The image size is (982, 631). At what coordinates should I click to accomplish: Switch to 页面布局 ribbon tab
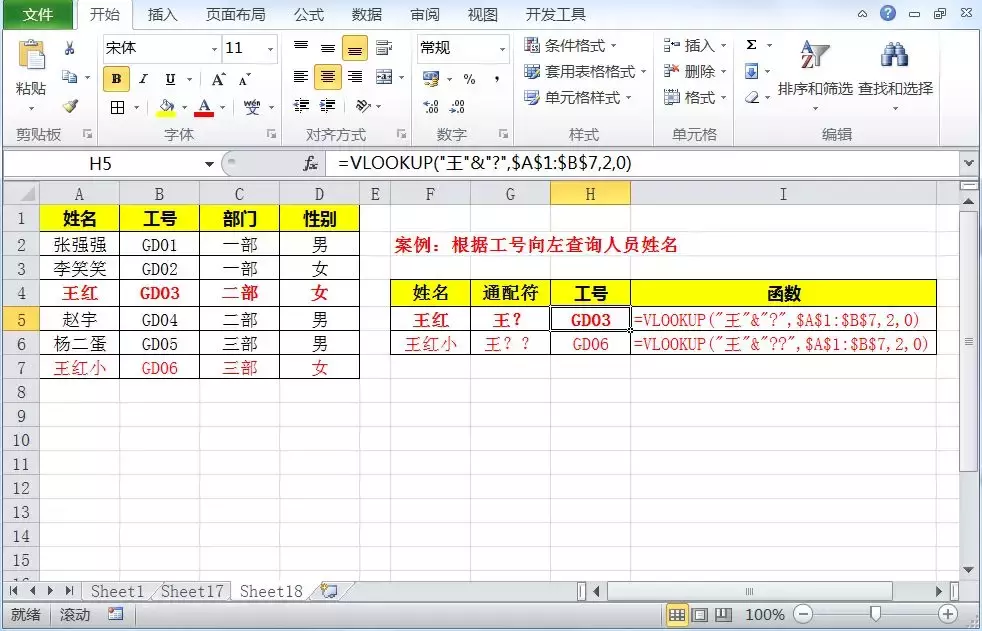[x=235, y=14]
